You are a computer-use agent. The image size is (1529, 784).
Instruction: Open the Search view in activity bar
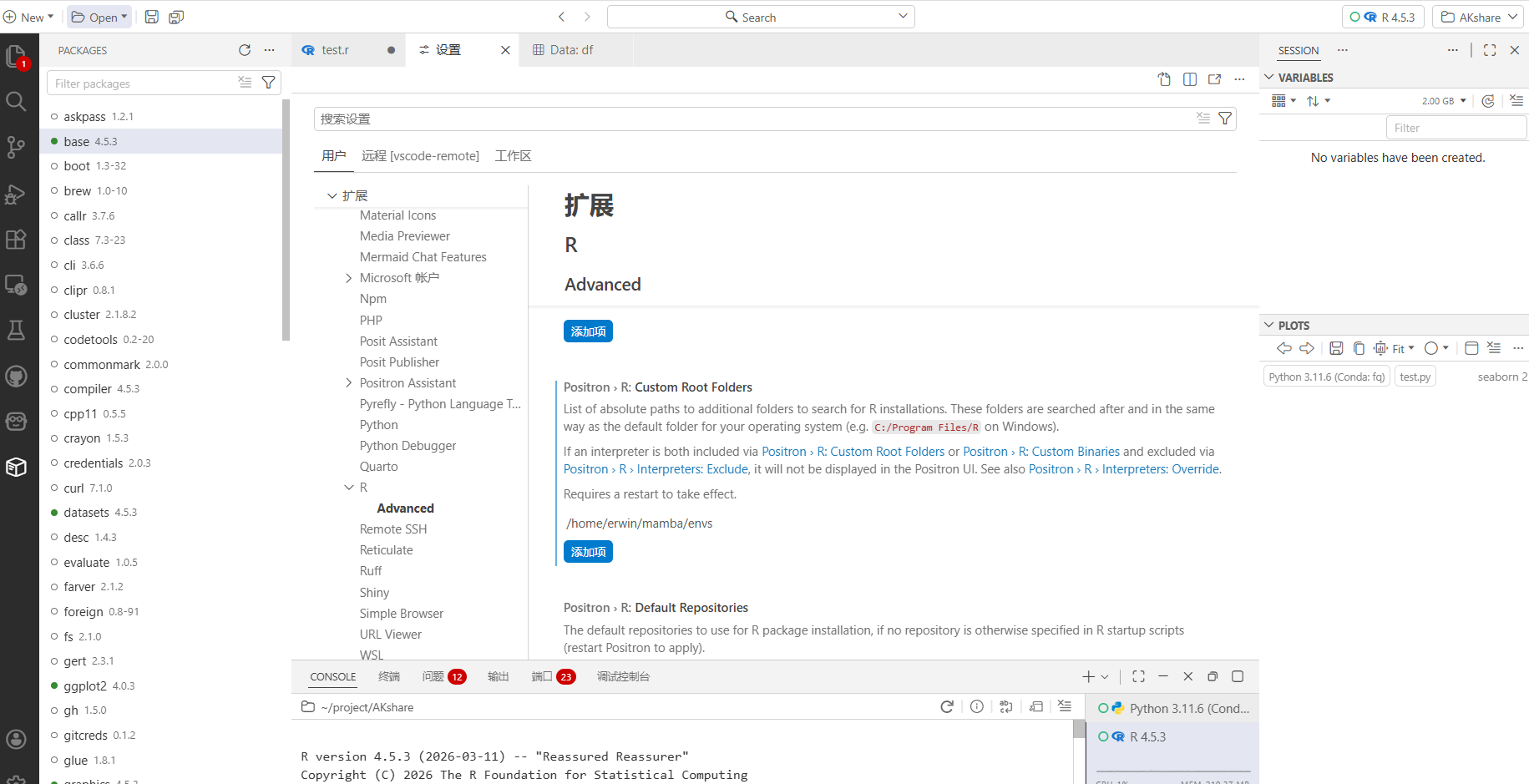(16, 102)
